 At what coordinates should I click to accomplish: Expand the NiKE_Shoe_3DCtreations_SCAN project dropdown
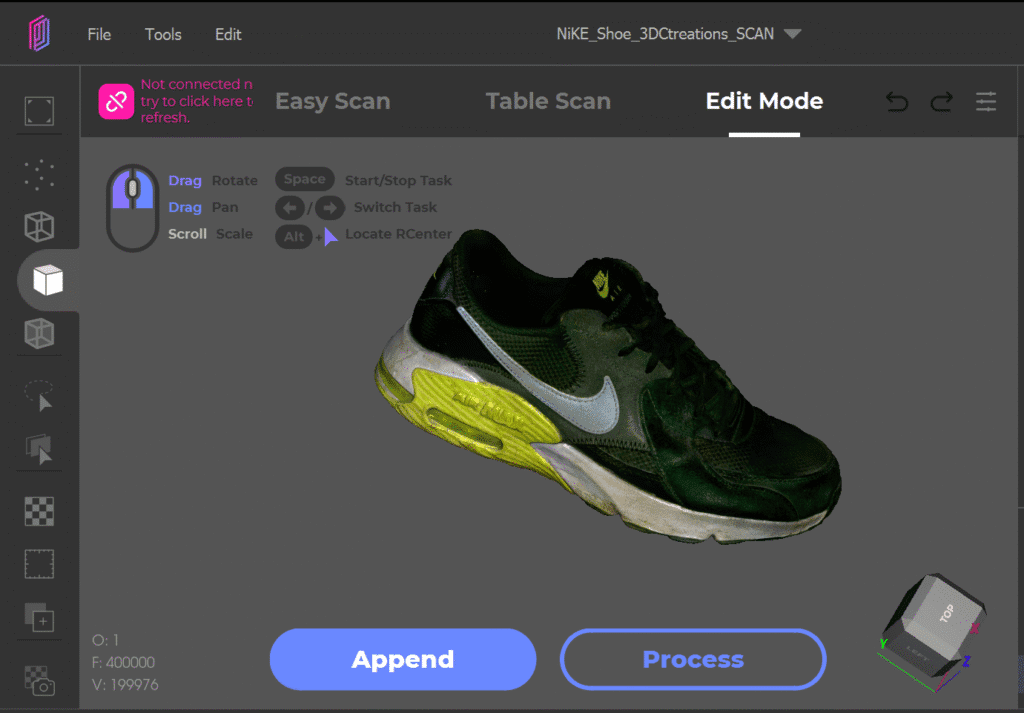coord(792,34)
